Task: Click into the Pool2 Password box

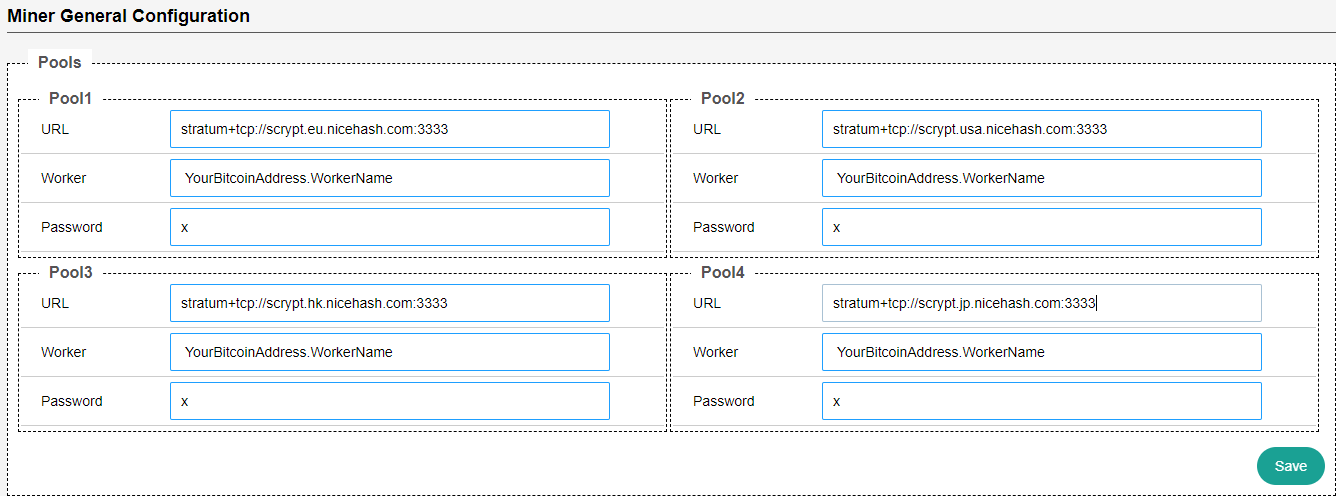Action: [x=1041, y=227]
